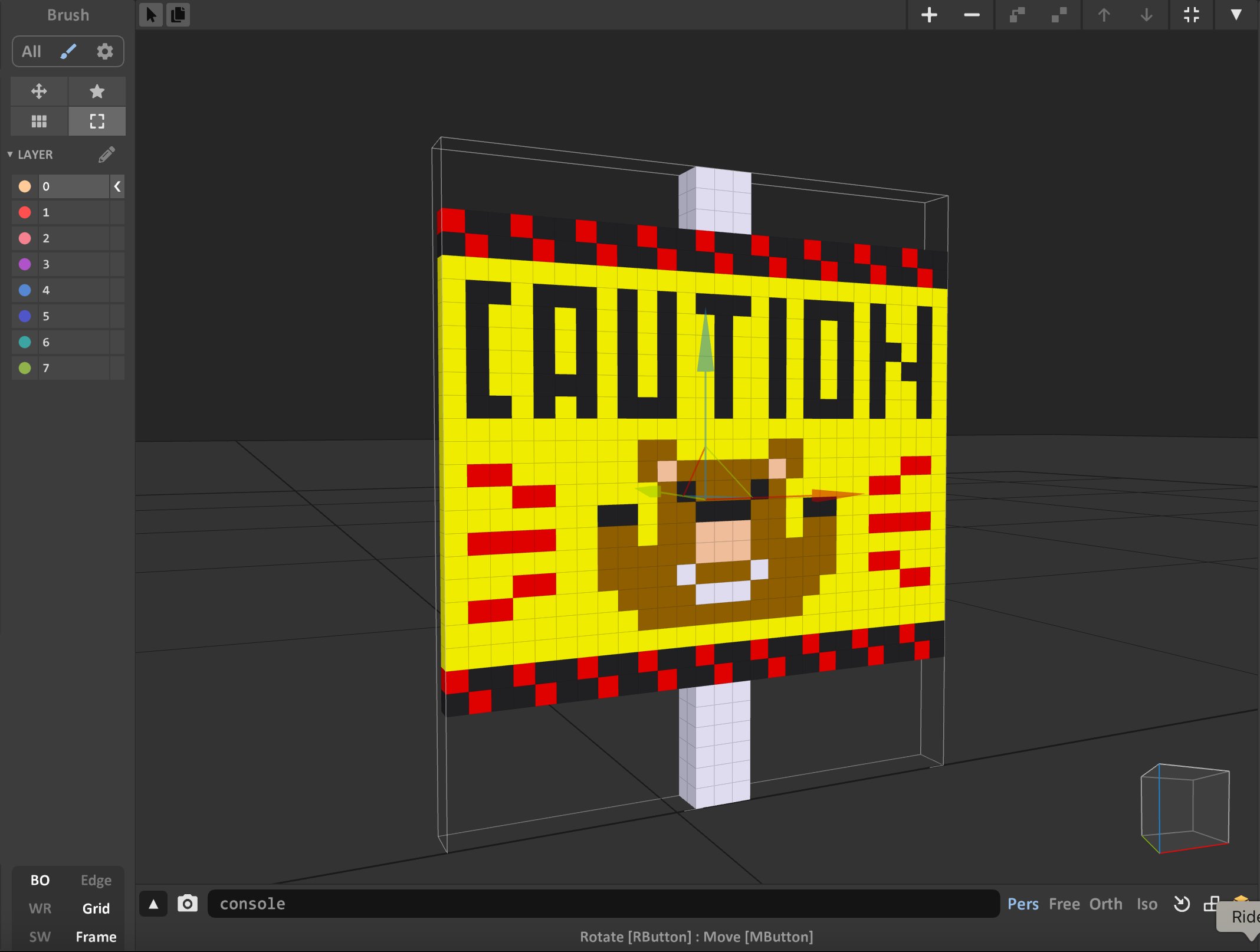Click the inward-arrows fit icon at top right
This screenshot has height=952, width=1260.
pyautogui.click(x=1192, y=15)
